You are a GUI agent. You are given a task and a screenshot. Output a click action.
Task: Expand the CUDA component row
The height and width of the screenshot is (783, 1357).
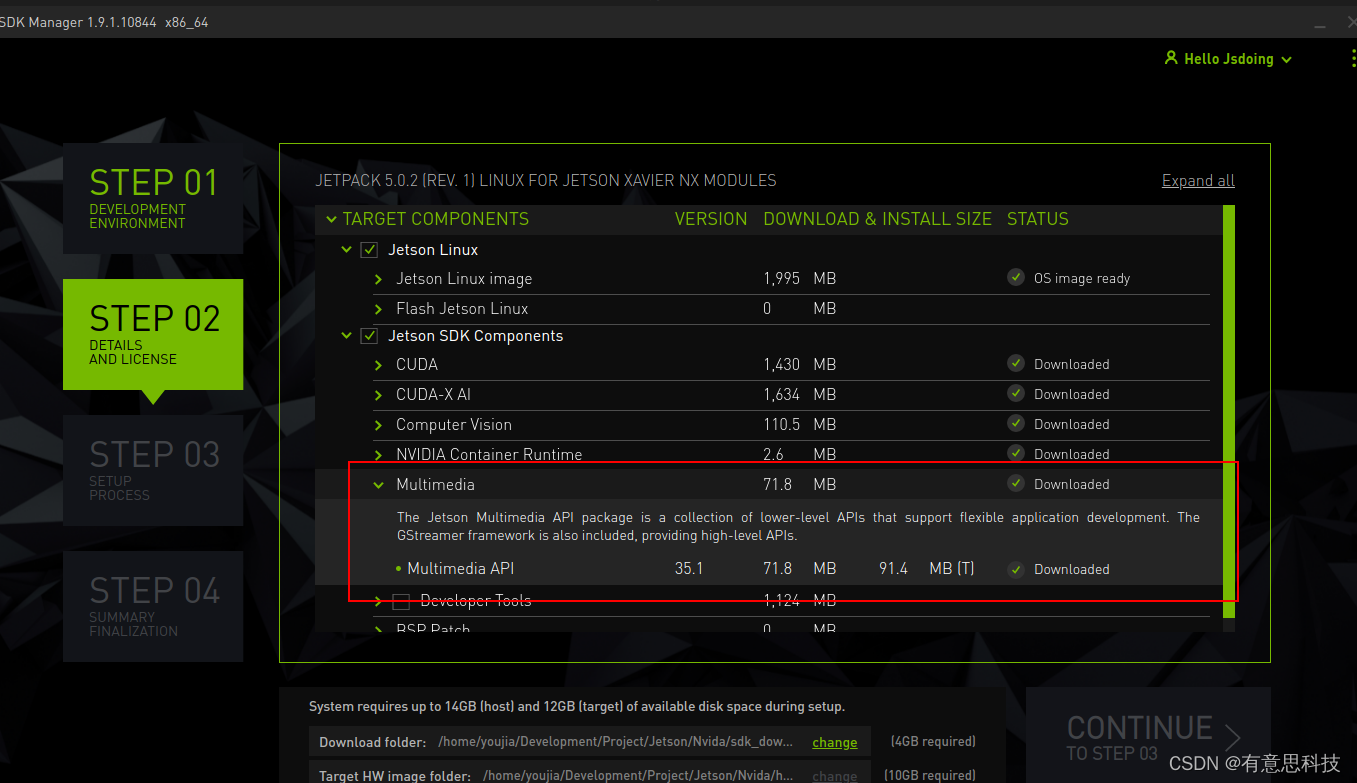tap(379, 365)
